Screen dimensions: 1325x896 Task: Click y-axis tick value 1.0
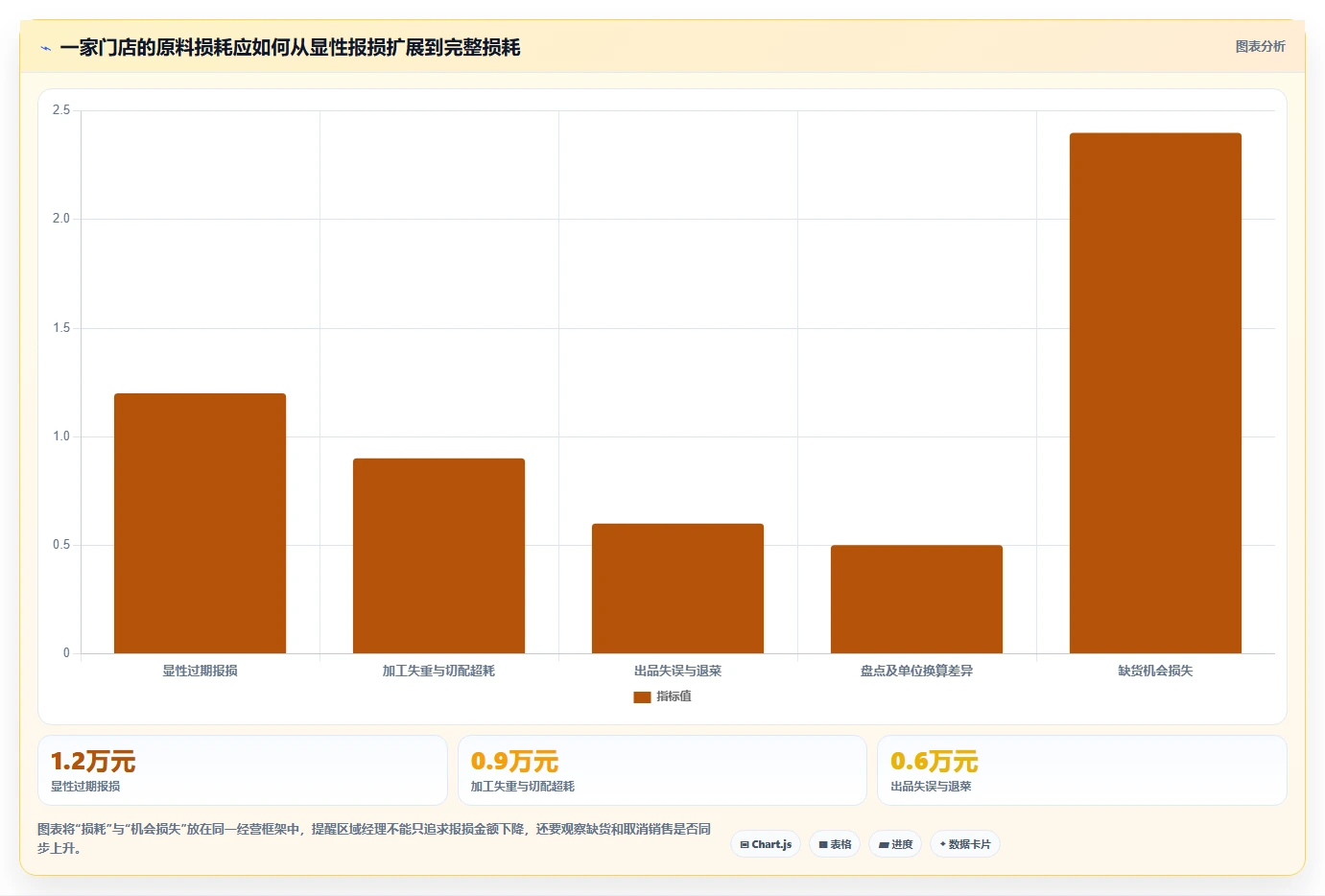click(61, 436)
